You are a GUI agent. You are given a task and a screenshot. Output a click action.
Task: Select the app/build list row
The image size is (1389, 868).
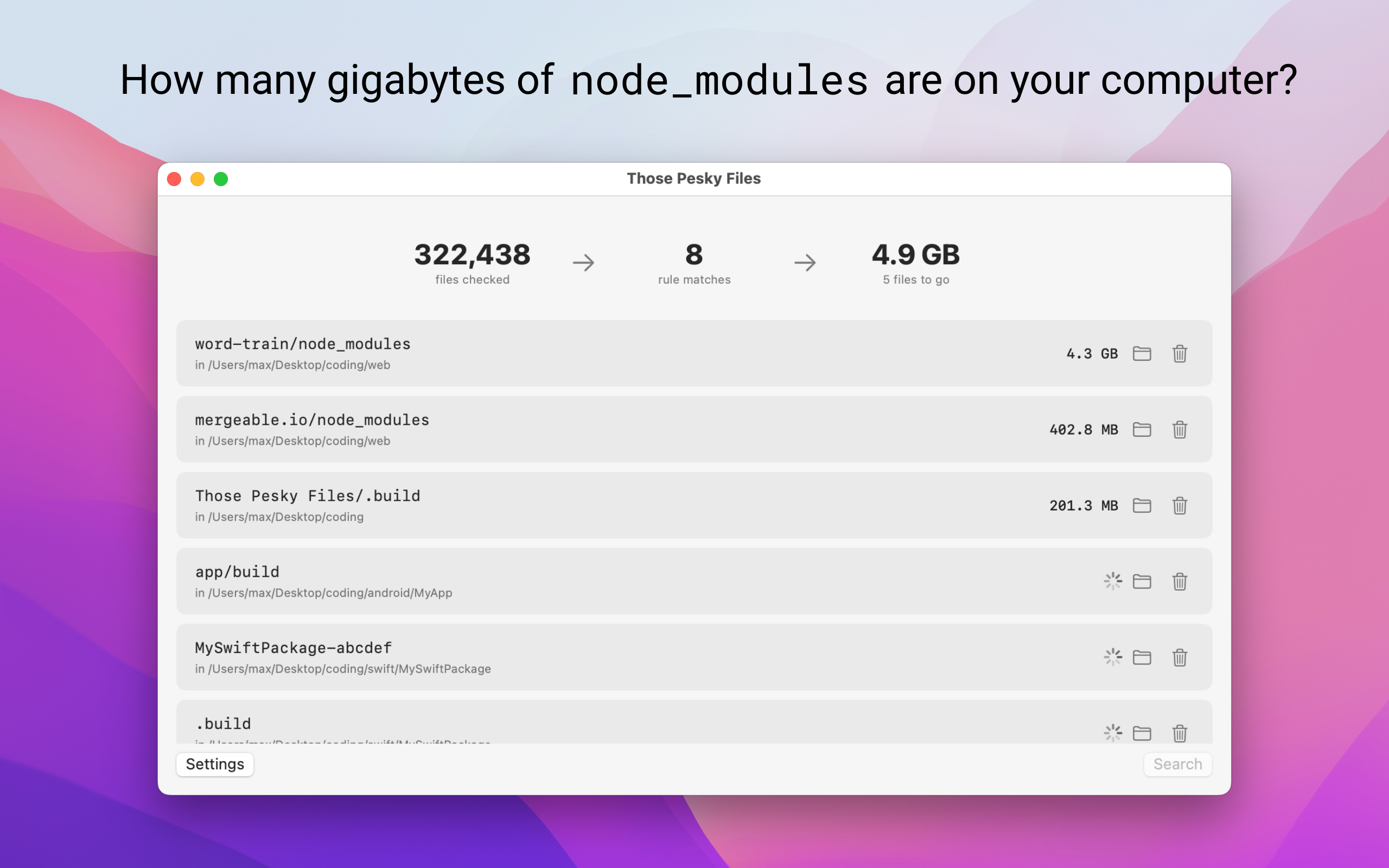click(694, 581)
